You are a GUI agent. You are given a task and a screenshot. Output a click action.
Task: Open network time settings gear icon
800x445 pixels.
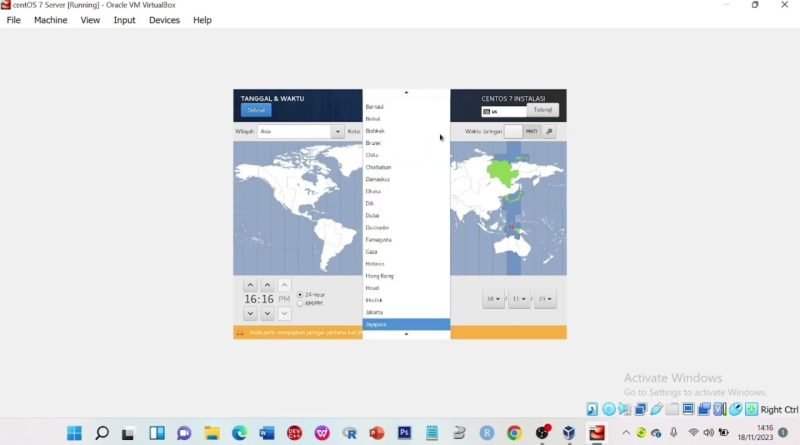549,132
